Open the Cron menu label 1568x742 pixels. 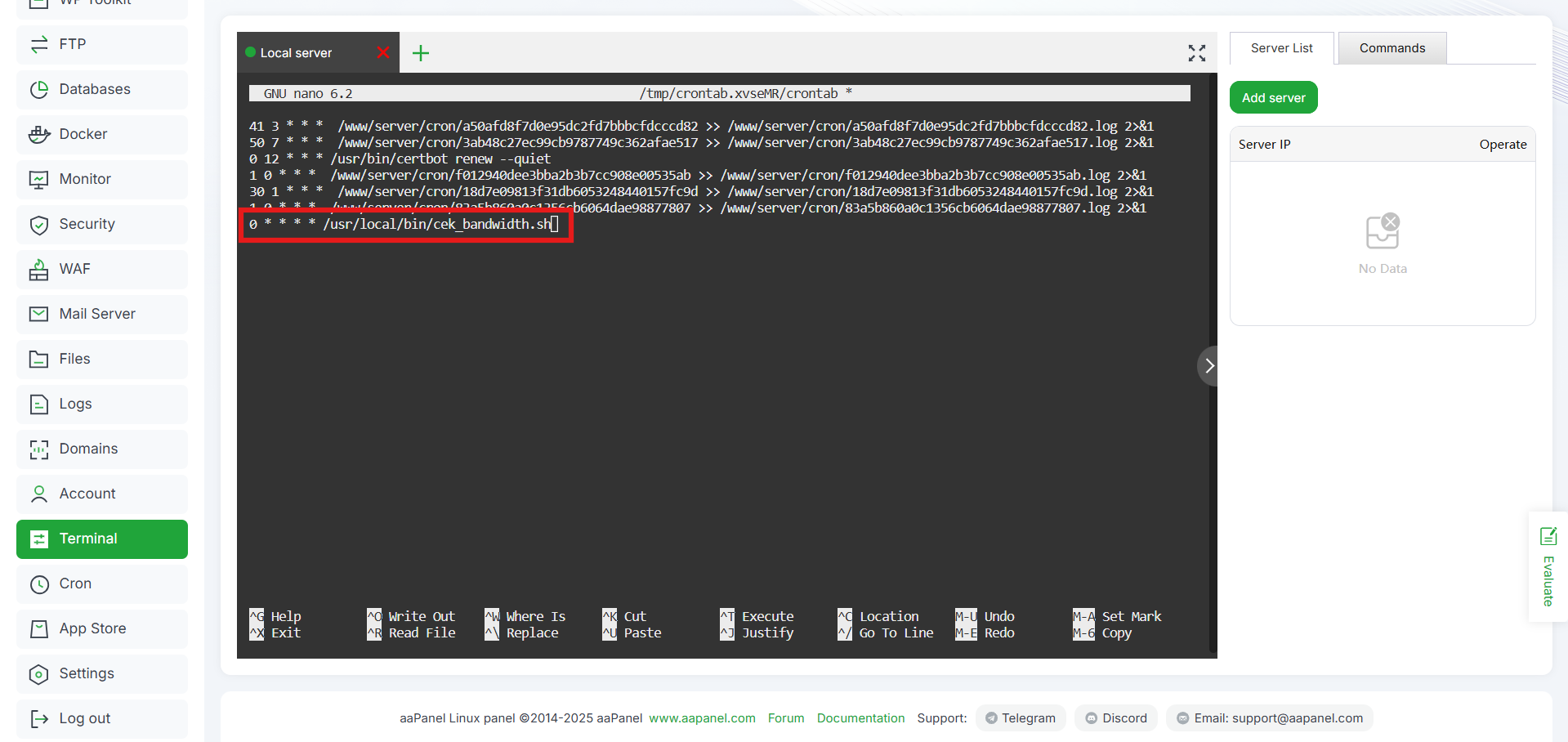[x=75, y=583]
